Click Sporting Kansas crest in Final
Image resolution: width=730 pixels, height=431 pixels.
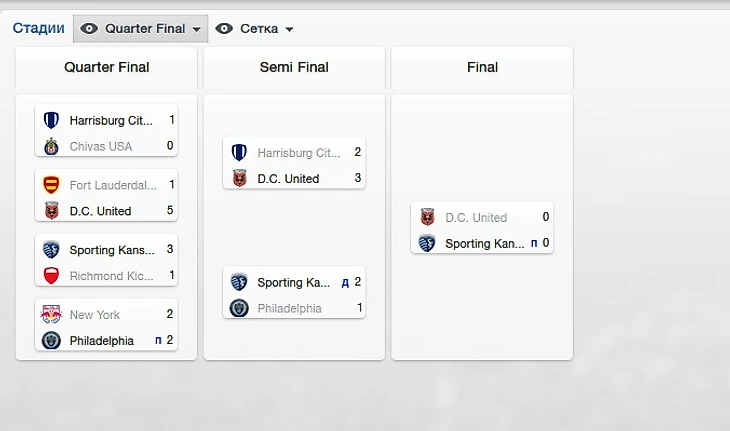point(427,243)
